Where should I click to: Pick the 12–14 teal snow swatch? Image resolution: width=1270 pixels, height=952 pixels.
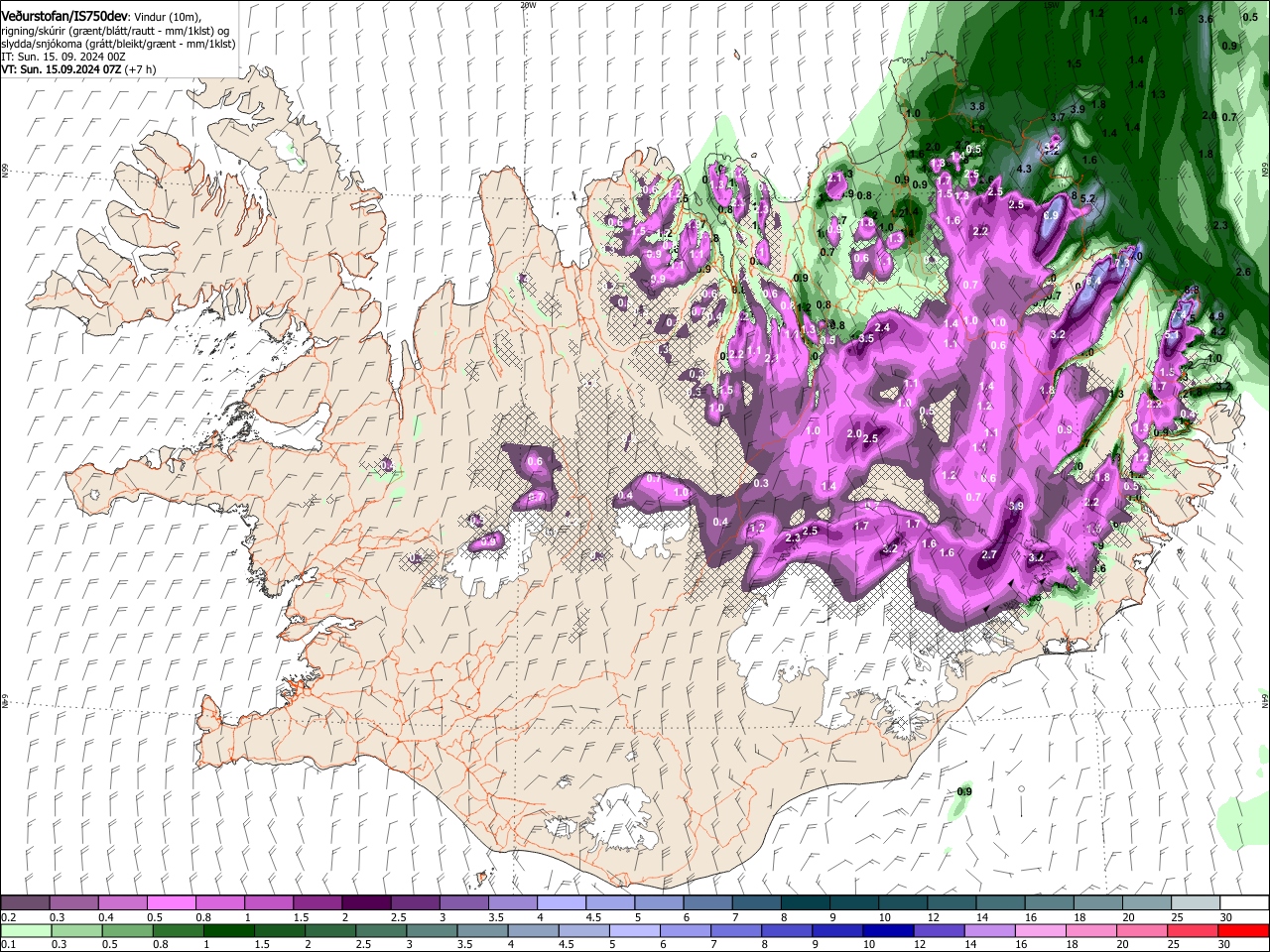point(952,903)
